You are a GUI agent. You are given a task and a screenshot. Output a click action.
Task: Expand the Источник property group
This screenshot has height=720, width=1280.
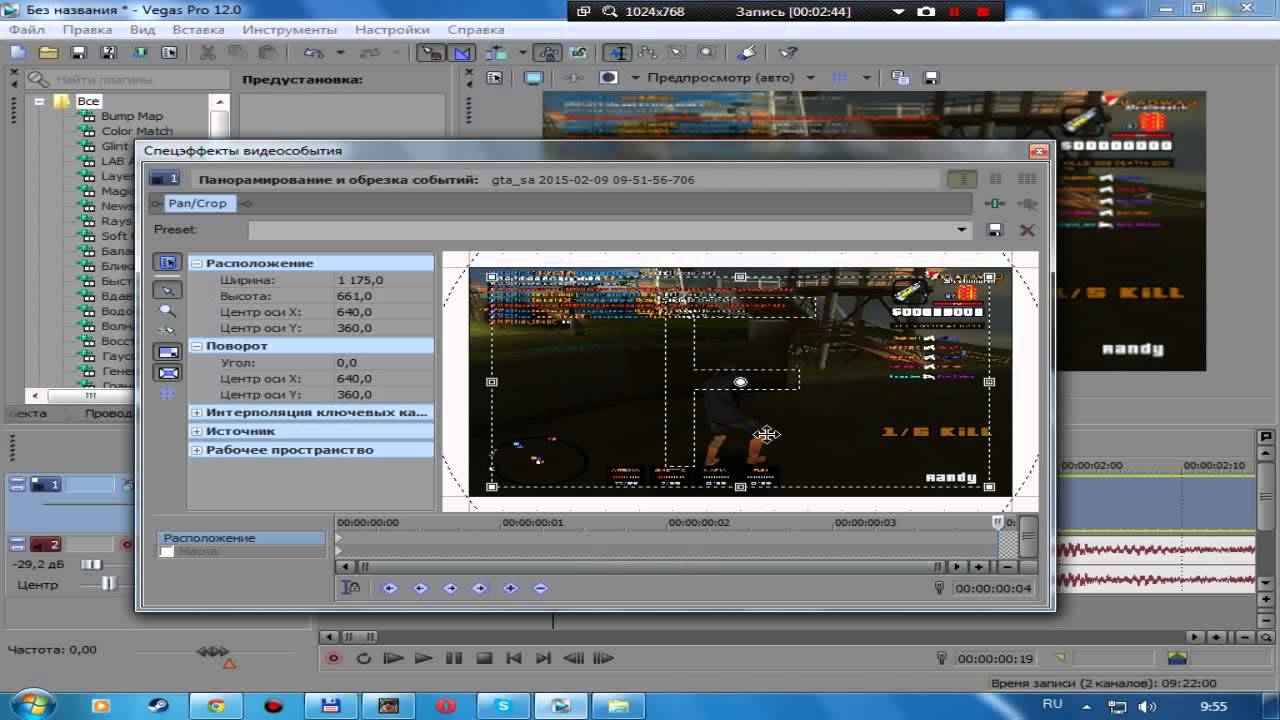pos(197,431)
